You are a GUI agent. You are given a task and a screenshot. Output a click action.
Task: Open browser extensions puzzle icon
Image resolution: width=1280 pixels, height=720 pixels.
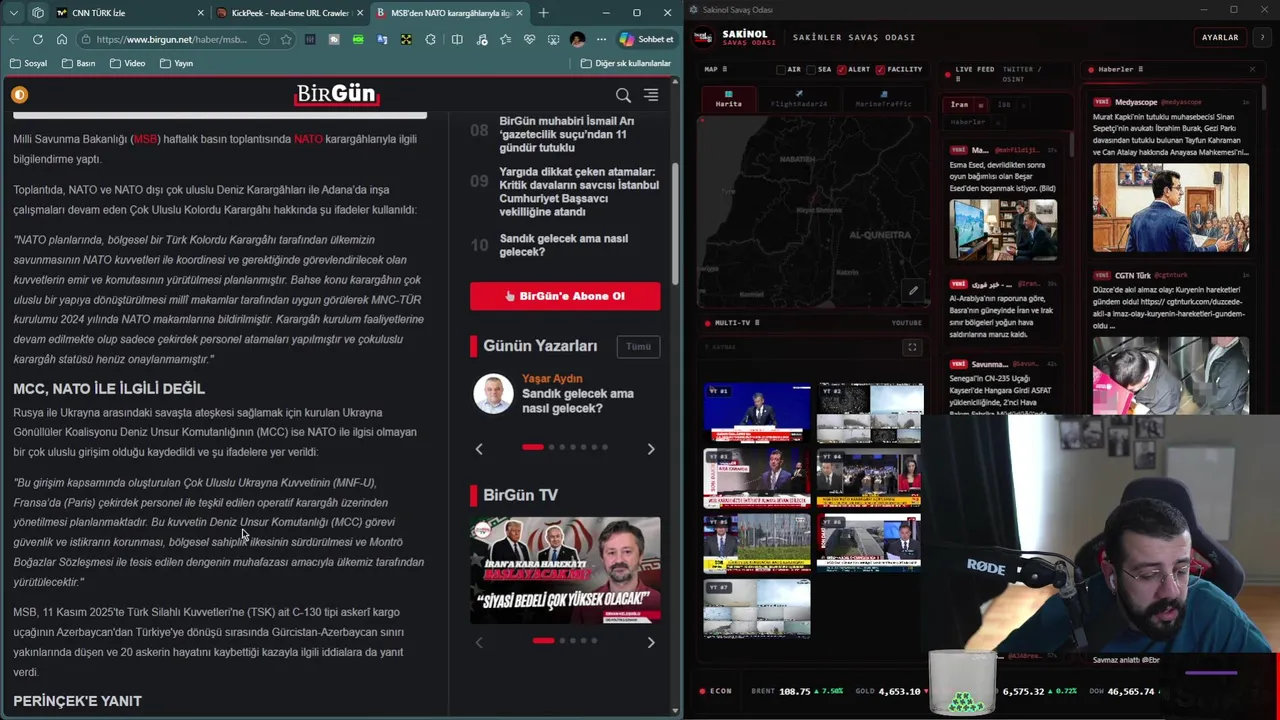pos(430,39)
